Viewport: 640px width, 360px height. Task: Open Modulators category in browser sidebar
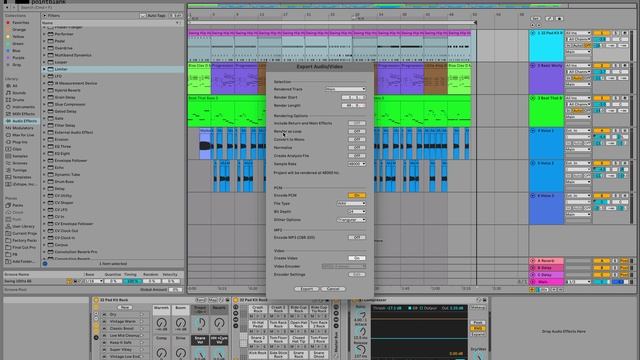[x=23, y=128]
